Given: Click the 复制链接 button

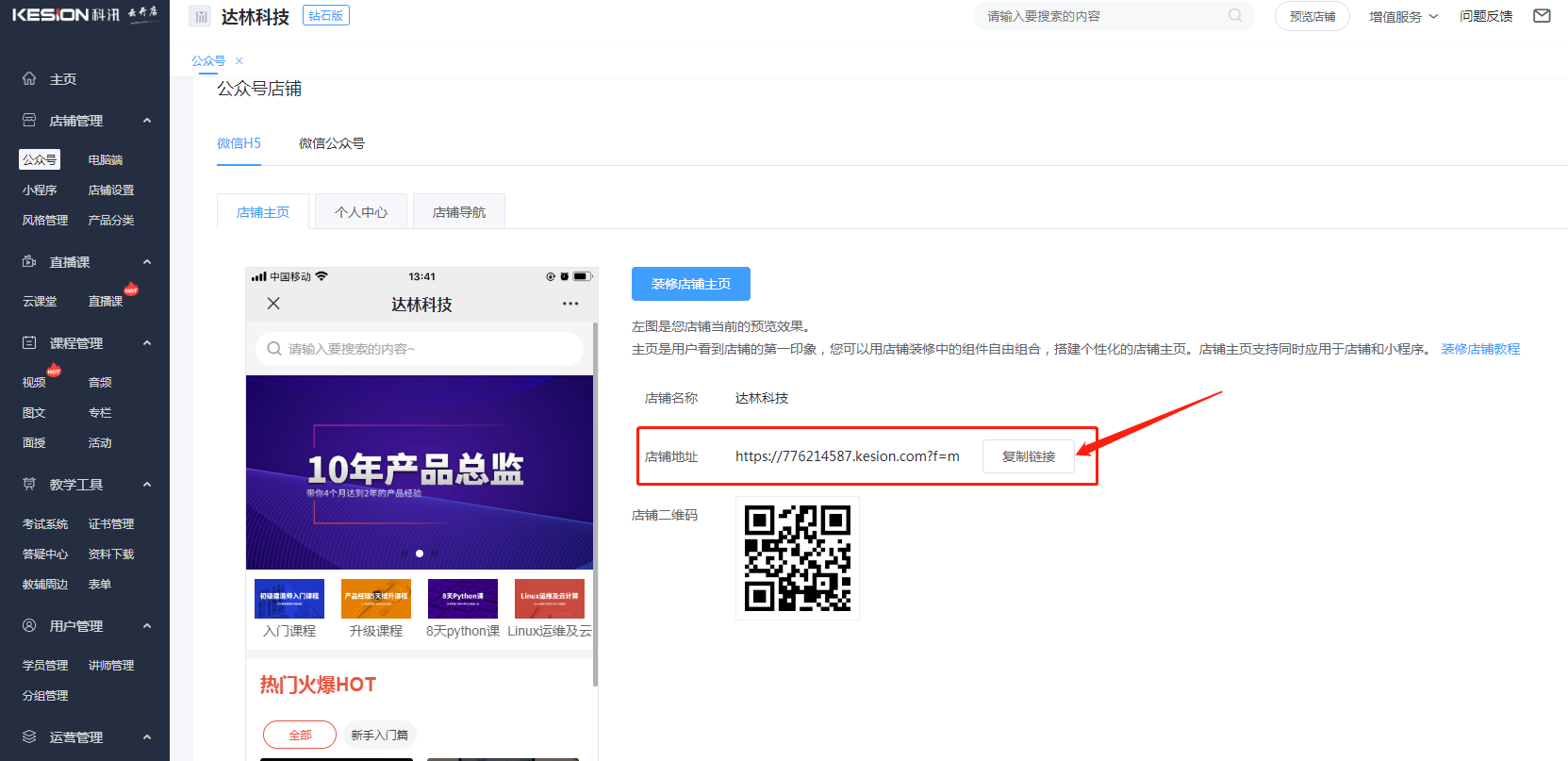Looking at the screenshot, I should [x=1028, y=456].
